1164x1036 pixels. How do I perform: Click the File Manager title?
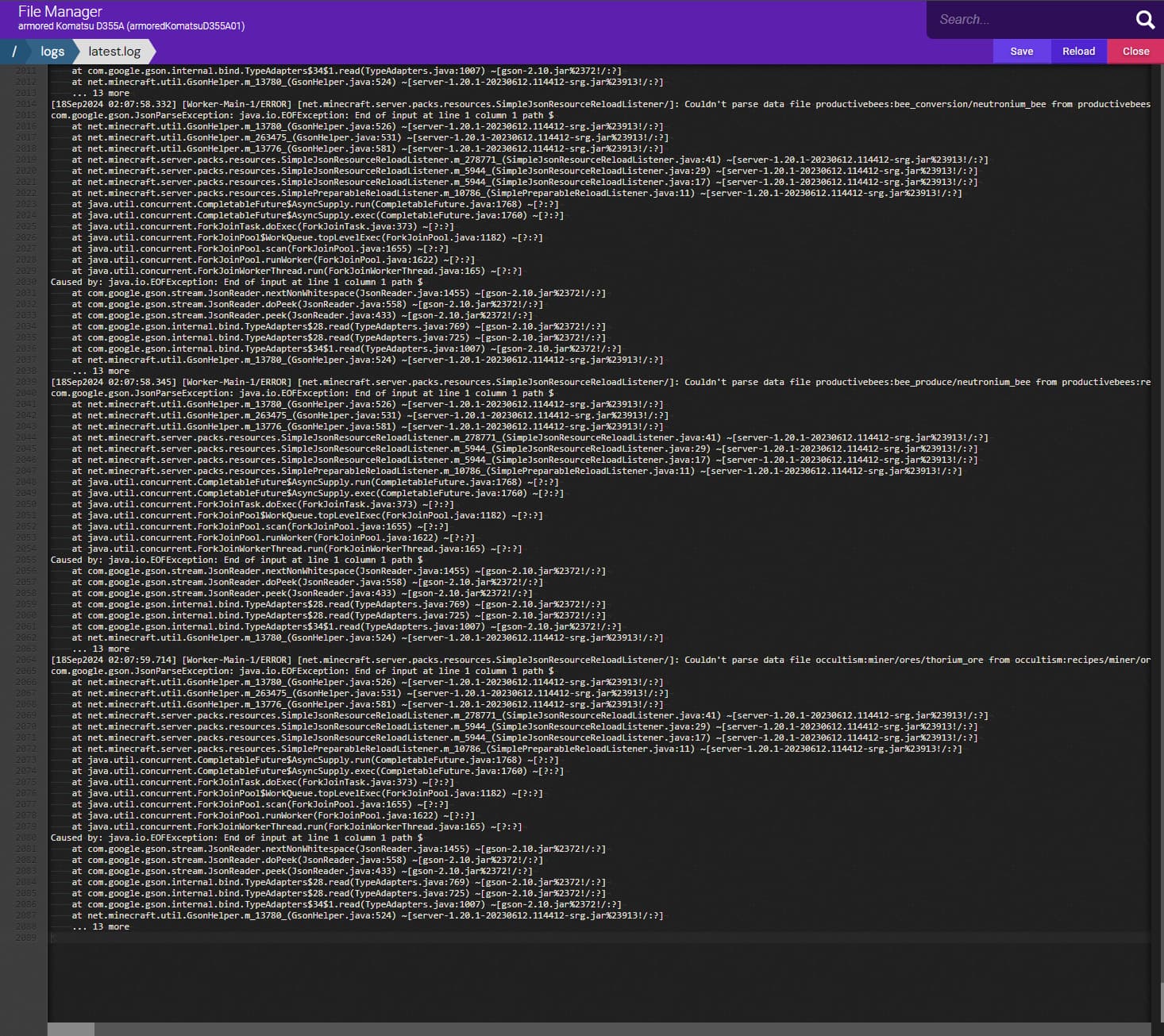point(60,11)
